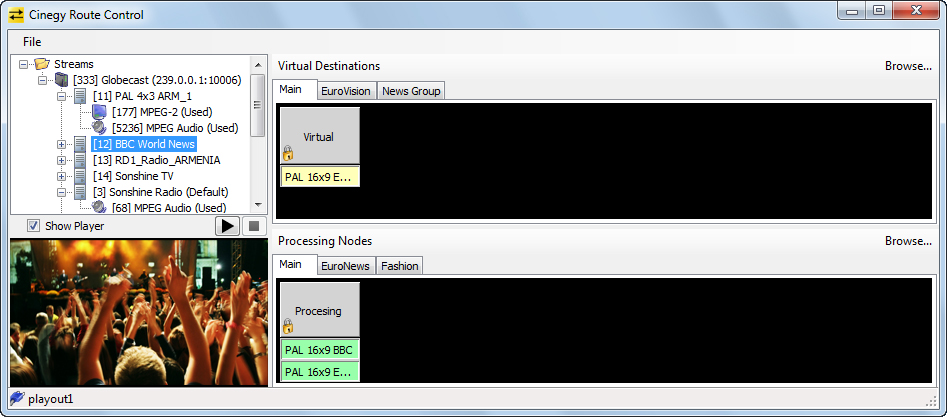947x417 pixels.
Task: Open the Fashion processing nodes tab
Action: coord(400,266)
